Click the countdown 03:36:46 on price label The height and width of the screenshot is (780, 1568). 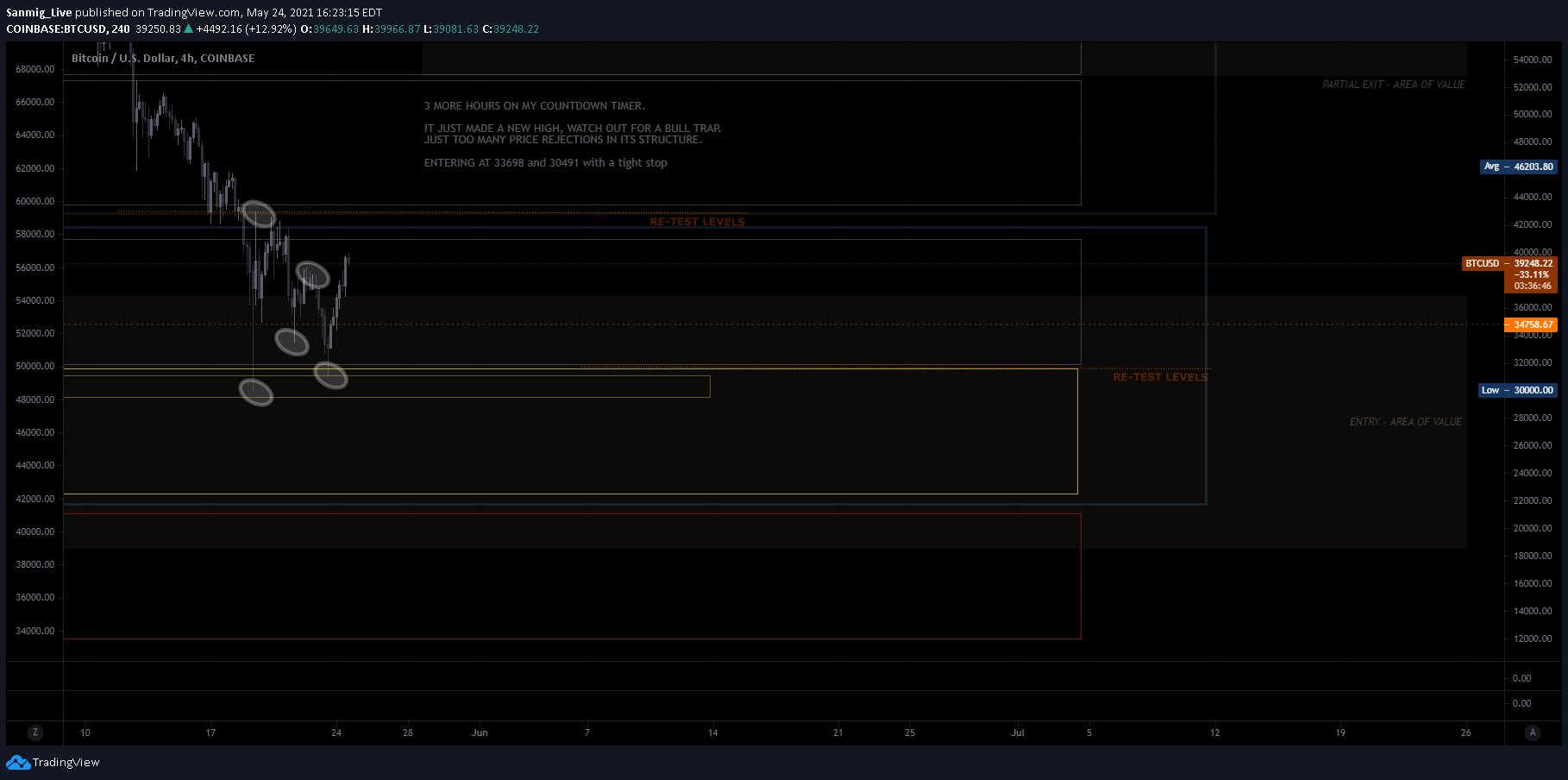coord(1533,286)
